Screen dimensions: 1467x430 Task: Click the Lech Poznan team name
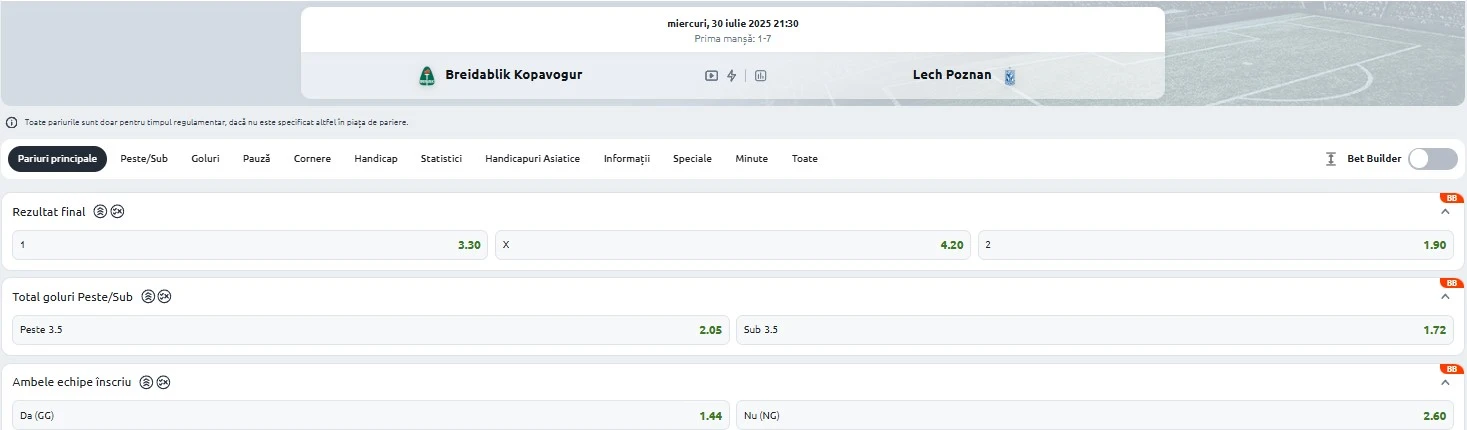(952, 75)
